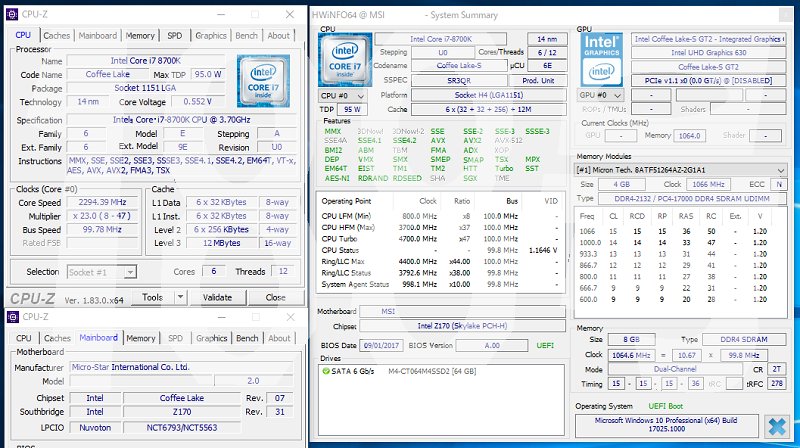
Task: Open the CPU #0 selector in HWiNFO64
Action: point(343,95)
